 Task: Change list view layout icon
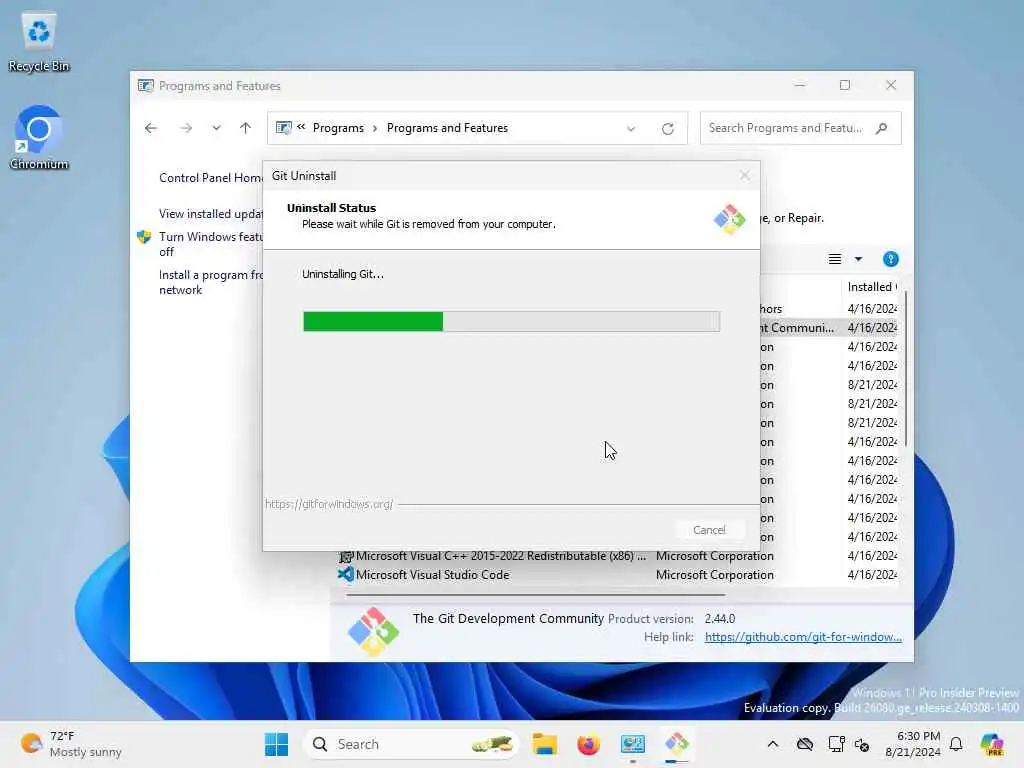click(x=835, y=259)
